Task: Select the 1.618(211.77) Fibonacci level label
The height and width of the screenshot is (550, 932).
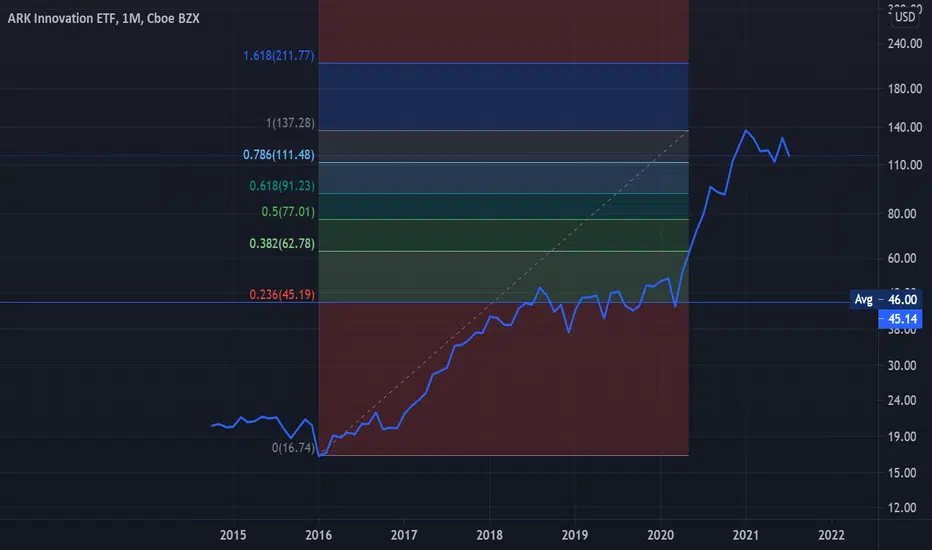Action: (279, 55)
